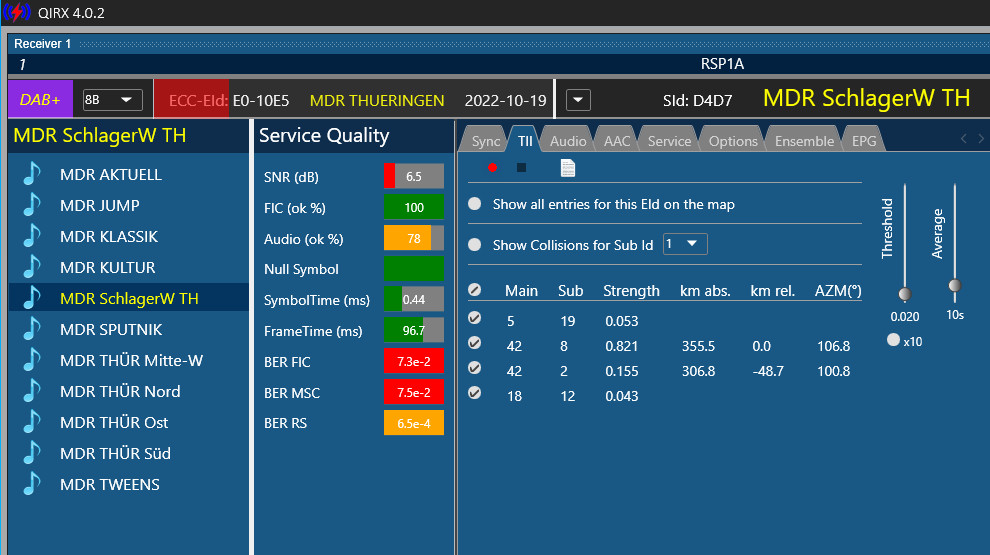Open the AAC tab
This screenshot has width=990, height=555.
(x=617, y=141)
